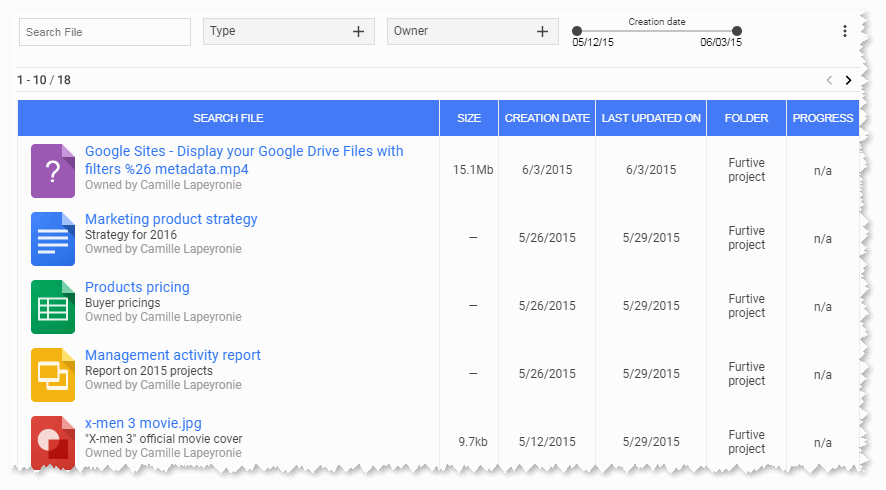Image resolution: width=886 pixels, height=490 pixels.
Task: Go to next page of results
Action: [x=848, y=80]
